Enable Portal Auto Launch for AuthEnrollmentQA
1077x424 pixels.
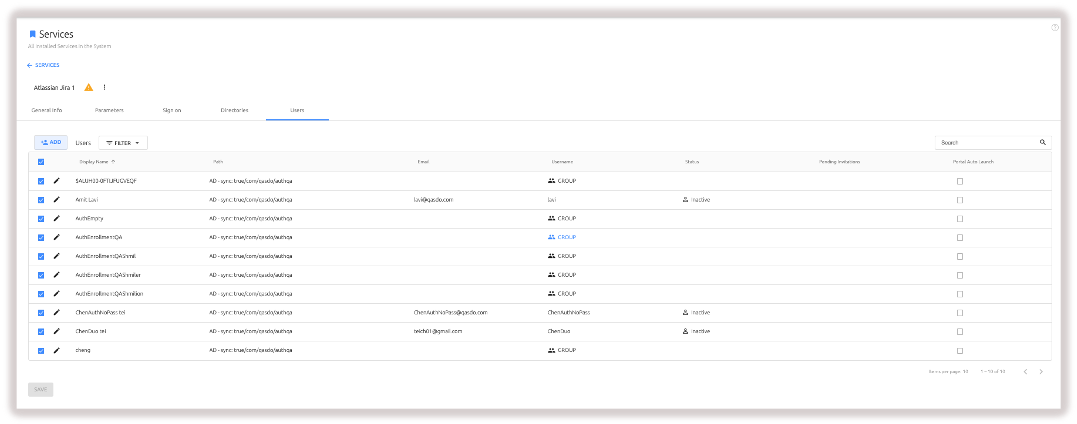(x=960, y=237)
